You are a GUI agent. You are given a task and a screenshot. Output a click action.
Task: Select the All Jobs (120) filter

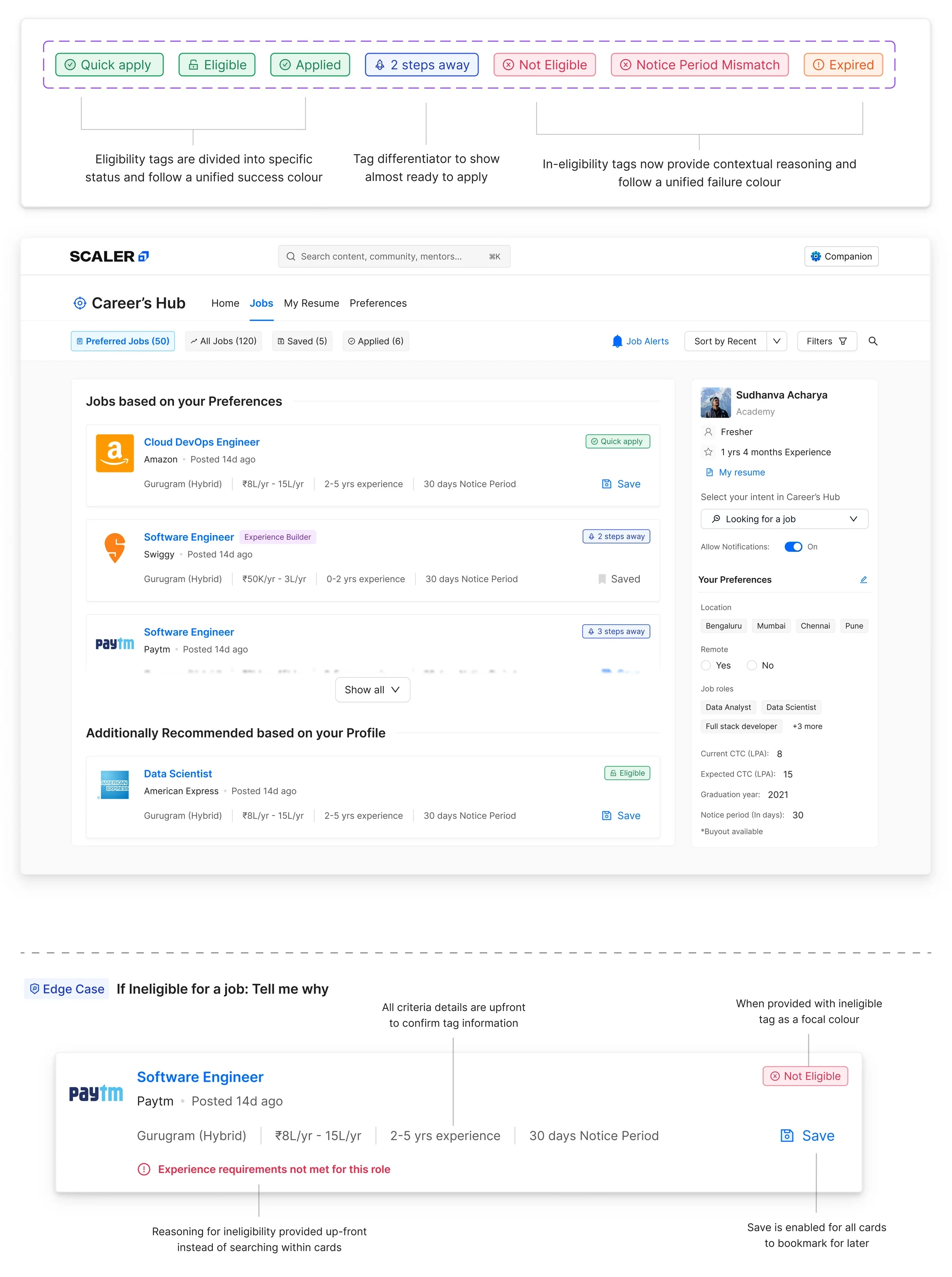pos(224,341)
